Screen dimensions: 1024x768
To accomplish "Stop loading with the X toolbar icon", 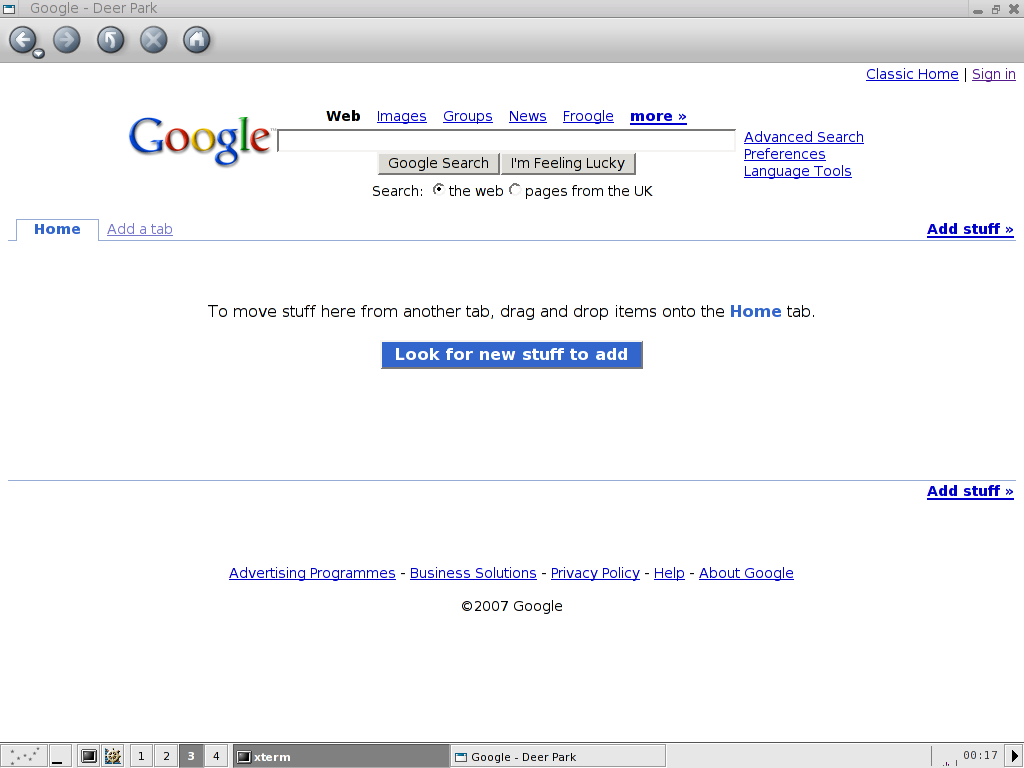I will 153,40.
